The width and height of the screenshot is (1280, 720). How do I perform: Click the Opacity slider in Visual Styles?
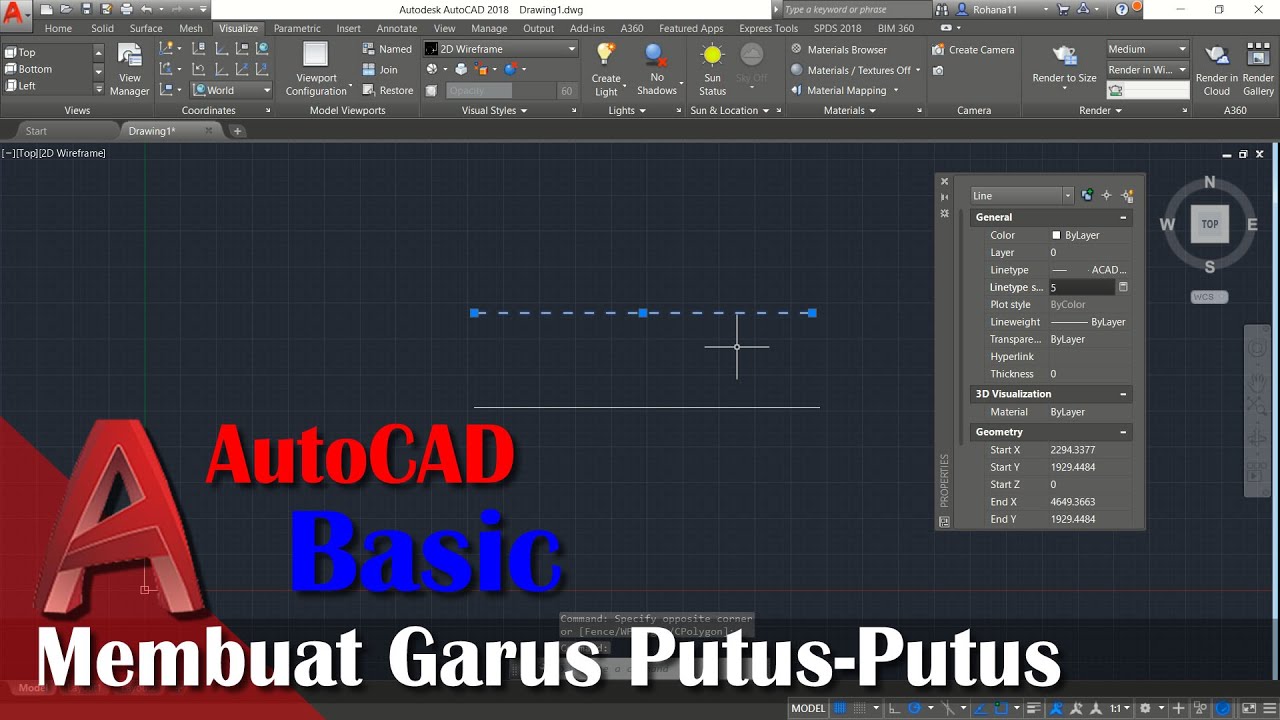point(501,91)
